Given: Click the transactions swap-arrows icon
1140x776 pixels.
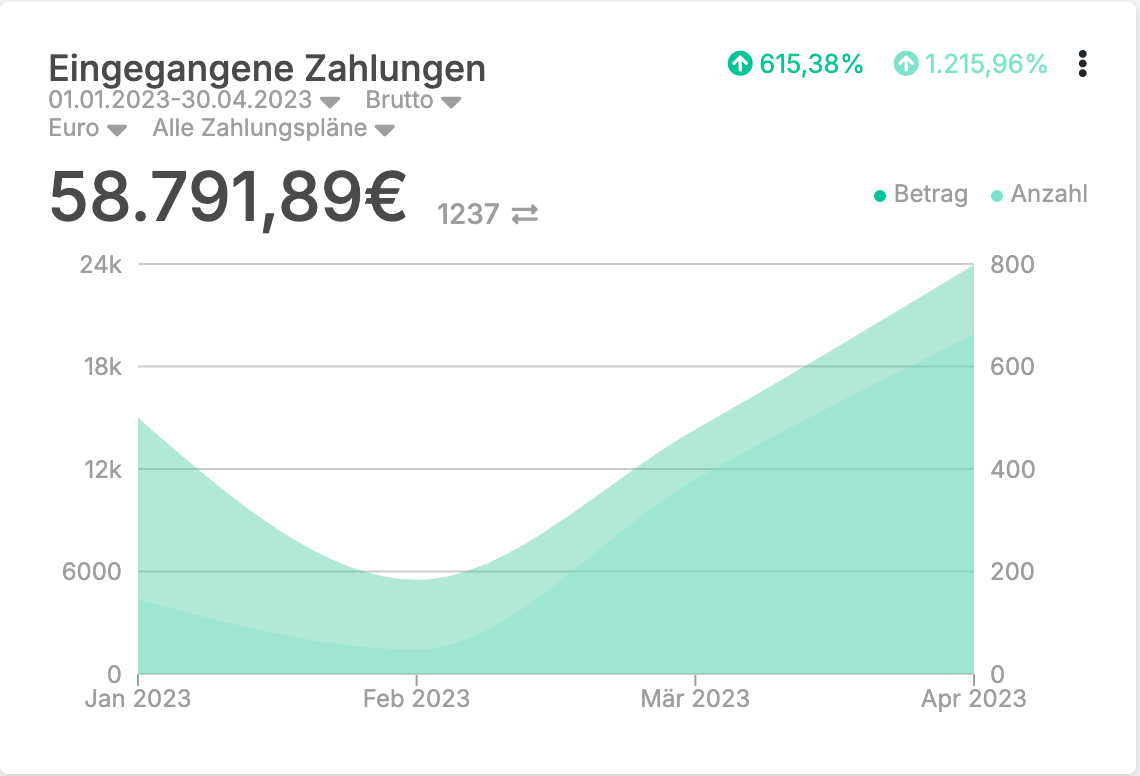Looking at the screenshot, I should (x=525, y=214).
